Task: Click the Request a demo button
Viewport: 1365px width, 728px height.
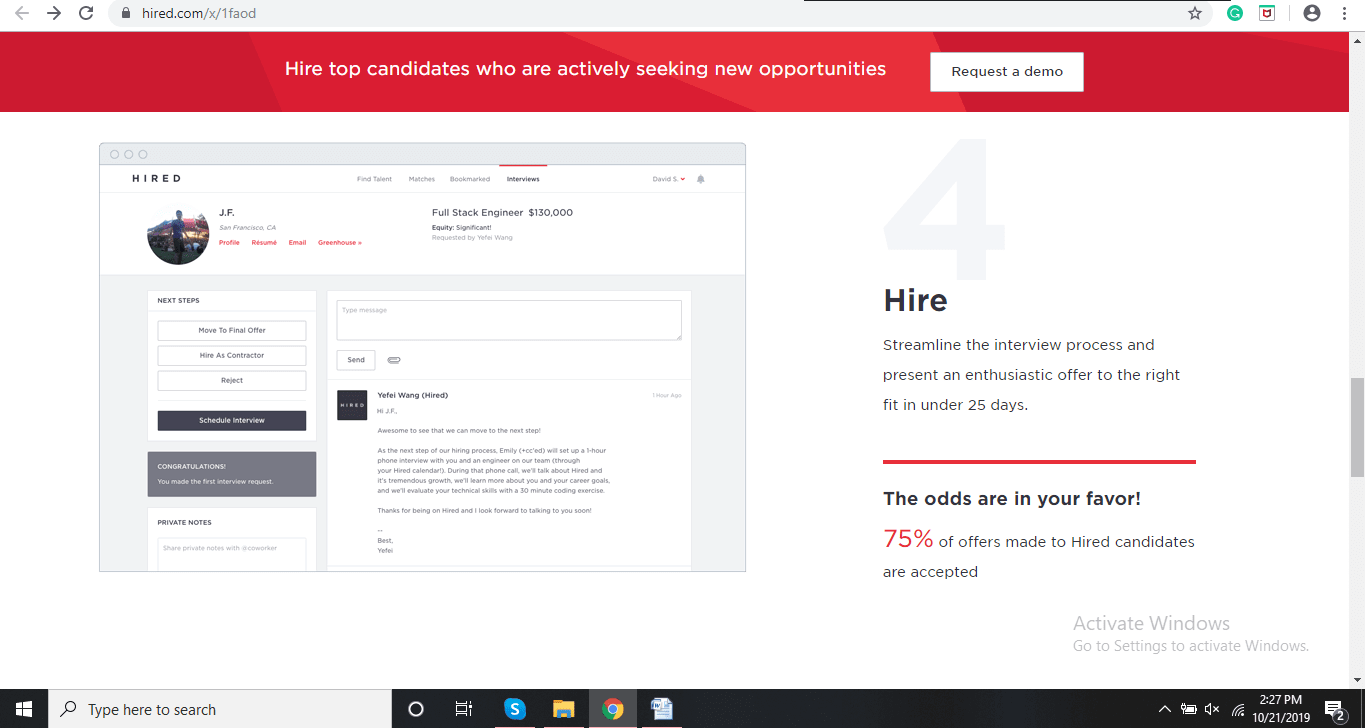Action: pos(1007,72)
